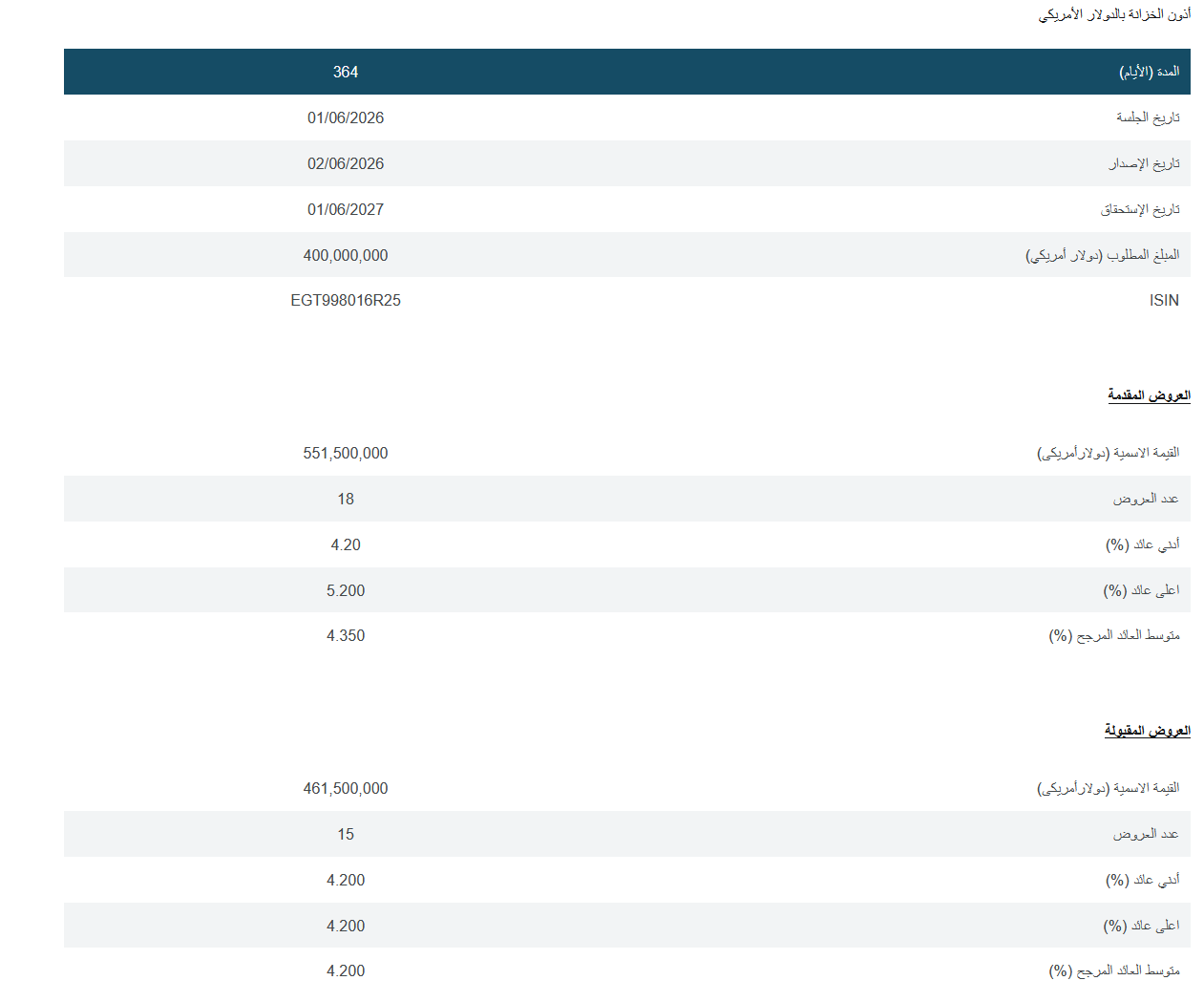Click the accepted nominal value 461,500,000
This screenshot has height=1002, width=1204.
tap(346, 788)
